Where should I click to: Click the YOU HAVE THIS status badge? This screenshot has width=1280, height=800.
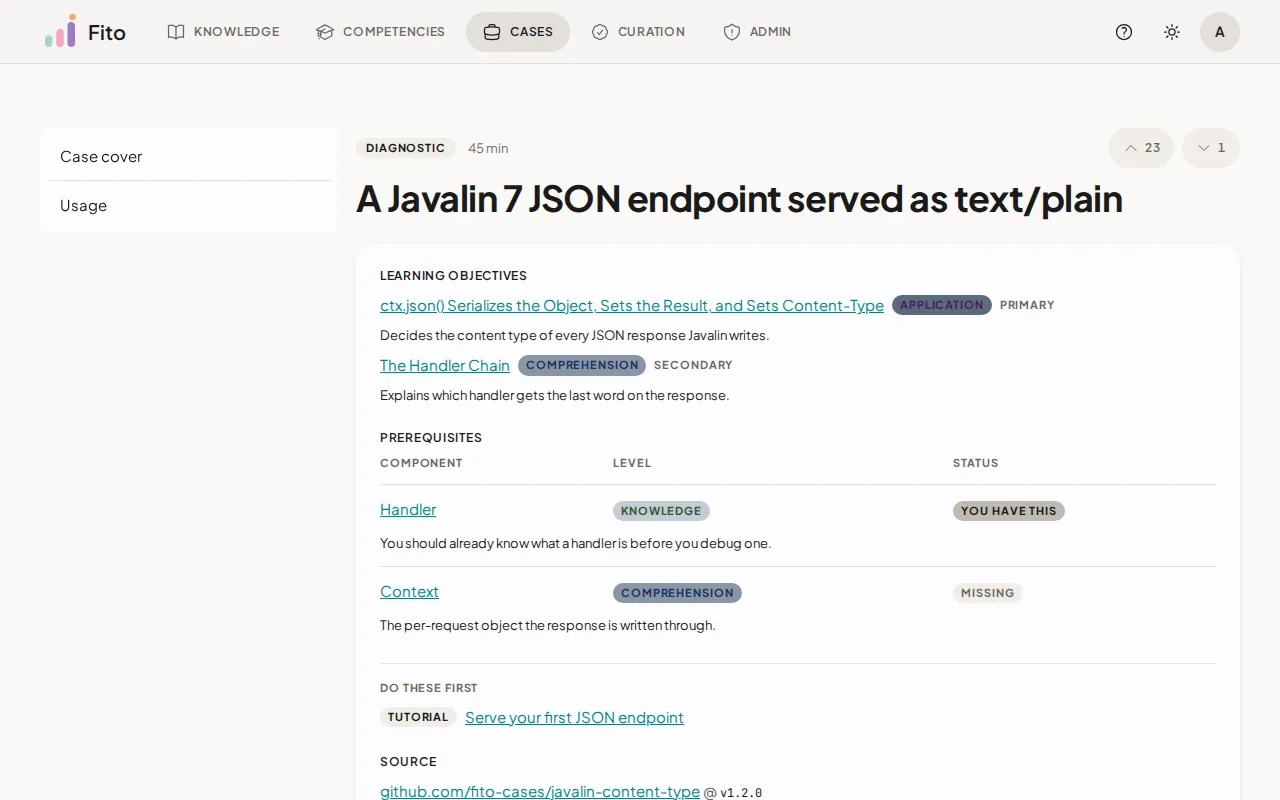1009,511
